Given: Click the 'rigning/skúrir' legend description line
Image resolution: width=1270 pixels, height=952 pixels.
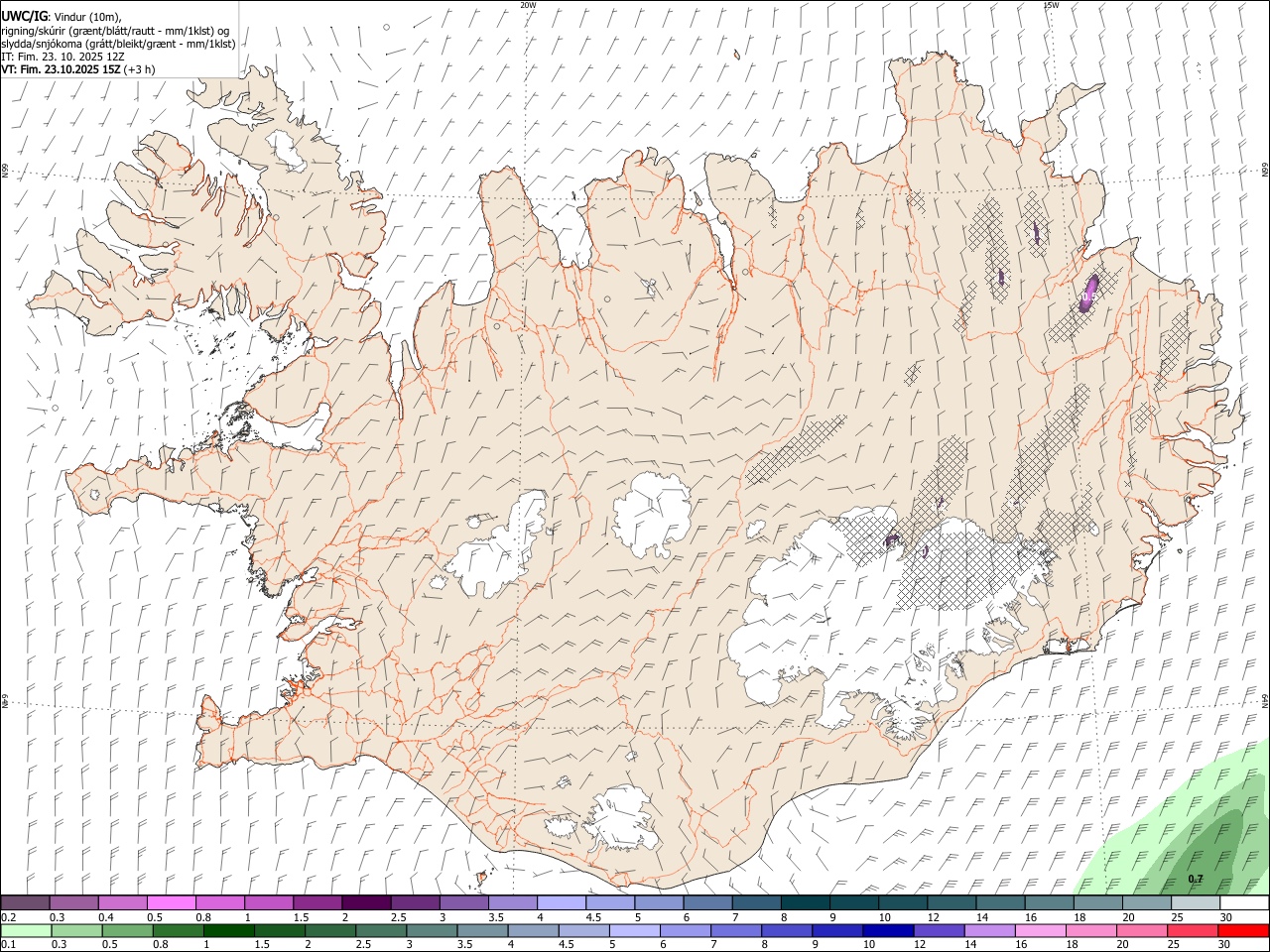Looking at the screenshot, I should (x=114, y=31).
